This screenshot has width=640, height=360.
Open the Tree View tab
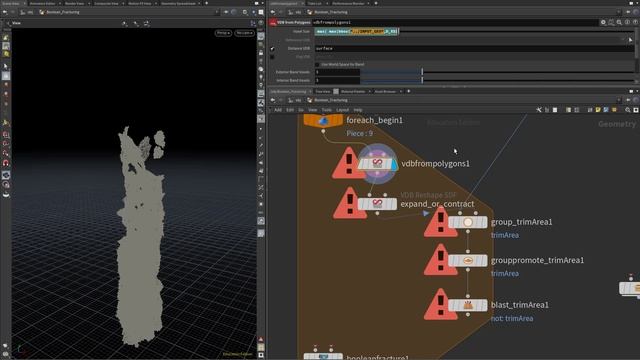[323, 91]
